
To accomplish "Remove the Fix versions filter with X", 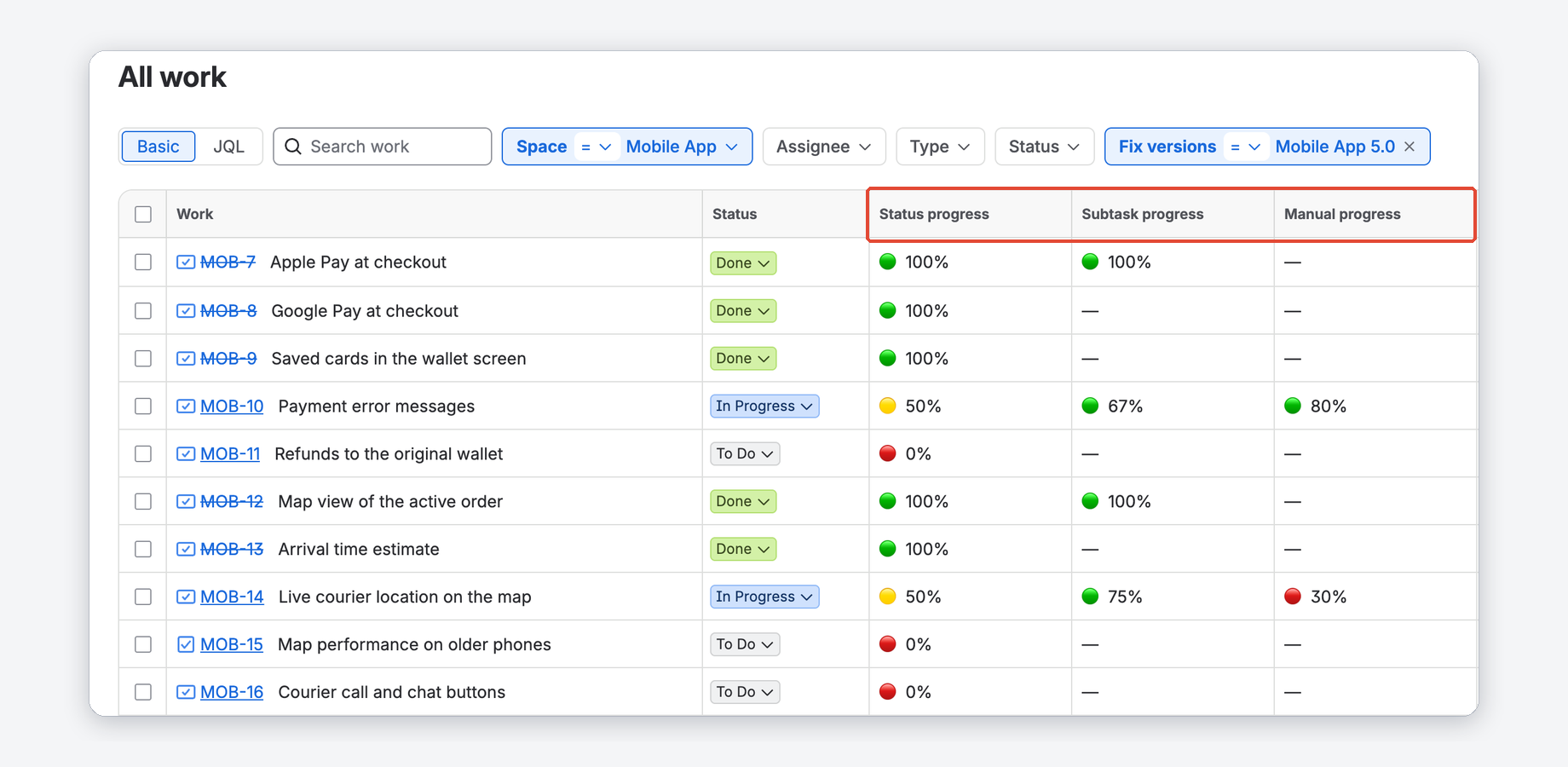I will 1409,147.
